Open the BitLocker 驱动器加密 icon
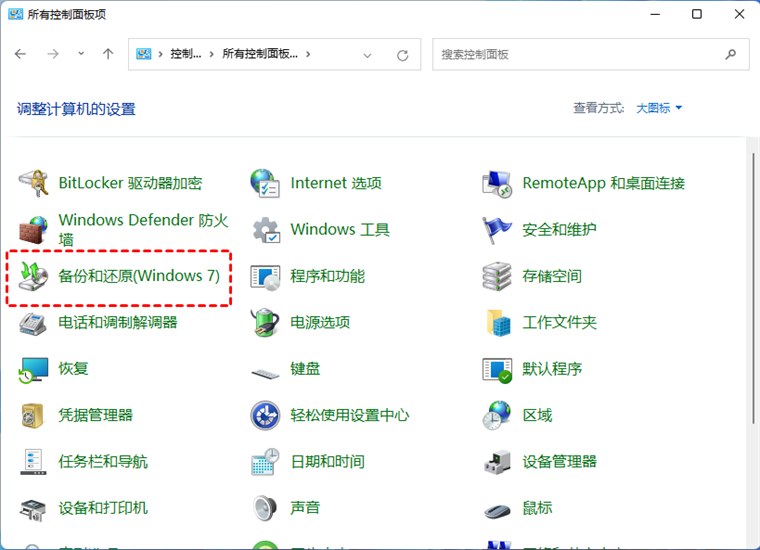 pyautogui.click(x=35, y=184)
